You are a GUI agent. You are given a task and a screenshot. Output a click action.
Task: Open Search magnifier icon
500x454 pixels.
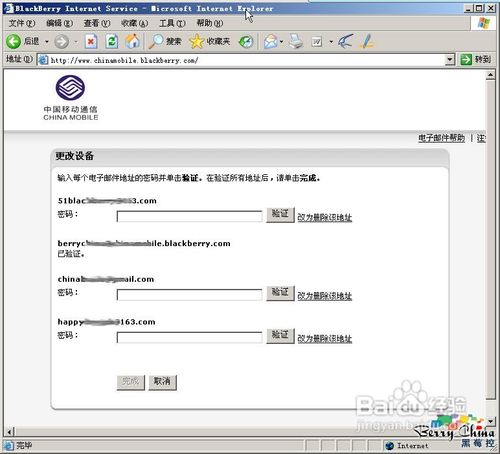click(x=155, y=42)
